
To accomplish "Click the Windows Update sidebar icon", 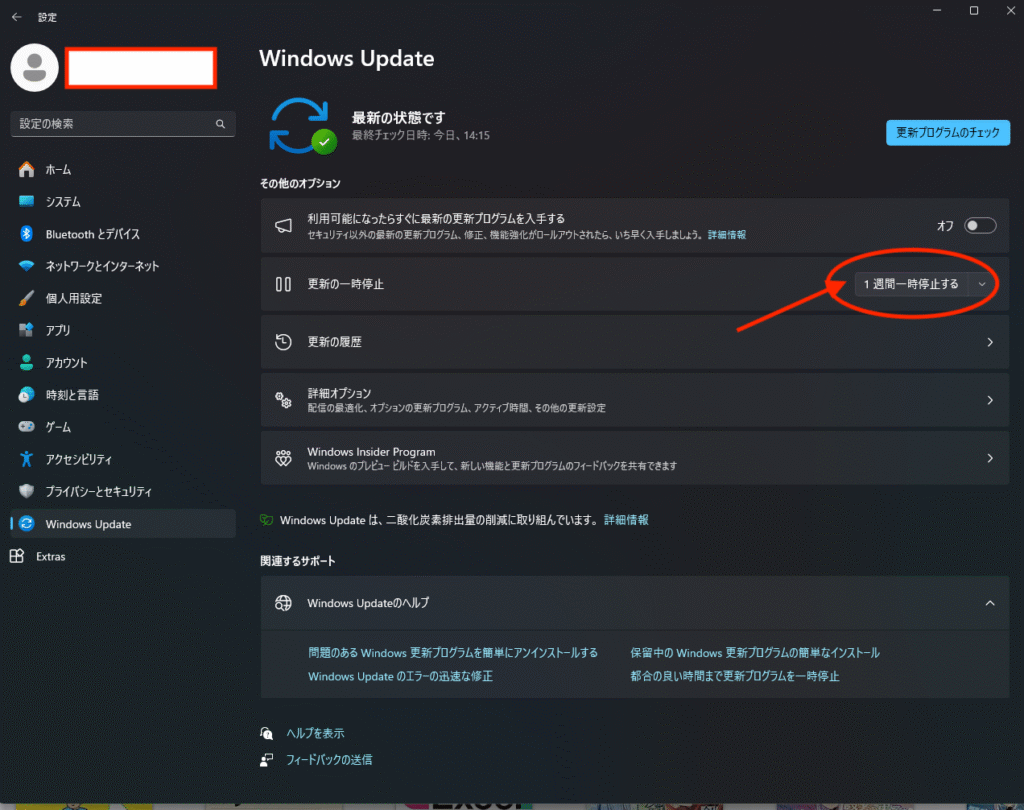I will tap(27, 524).
